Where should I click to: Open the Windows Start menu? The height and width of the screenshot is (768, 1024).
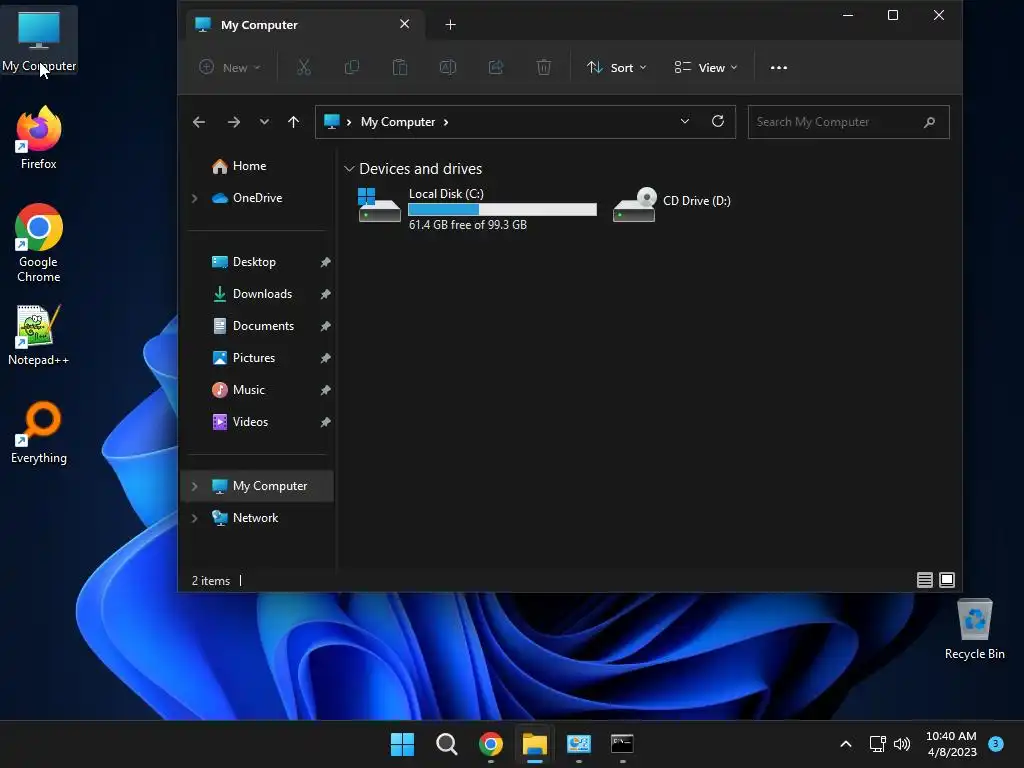(402, 744)
